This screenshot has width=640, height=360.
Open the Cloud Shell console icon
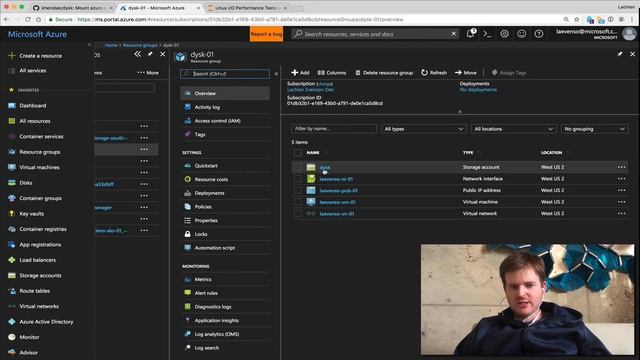487,34
